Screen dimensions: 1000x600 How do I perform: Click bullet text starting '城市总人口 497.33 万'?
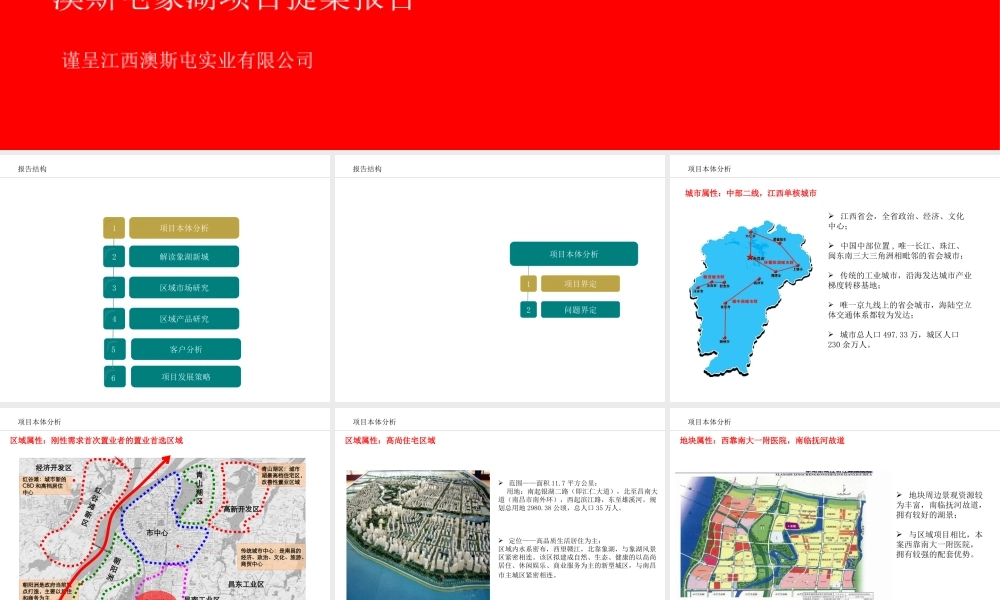point(893,339)
